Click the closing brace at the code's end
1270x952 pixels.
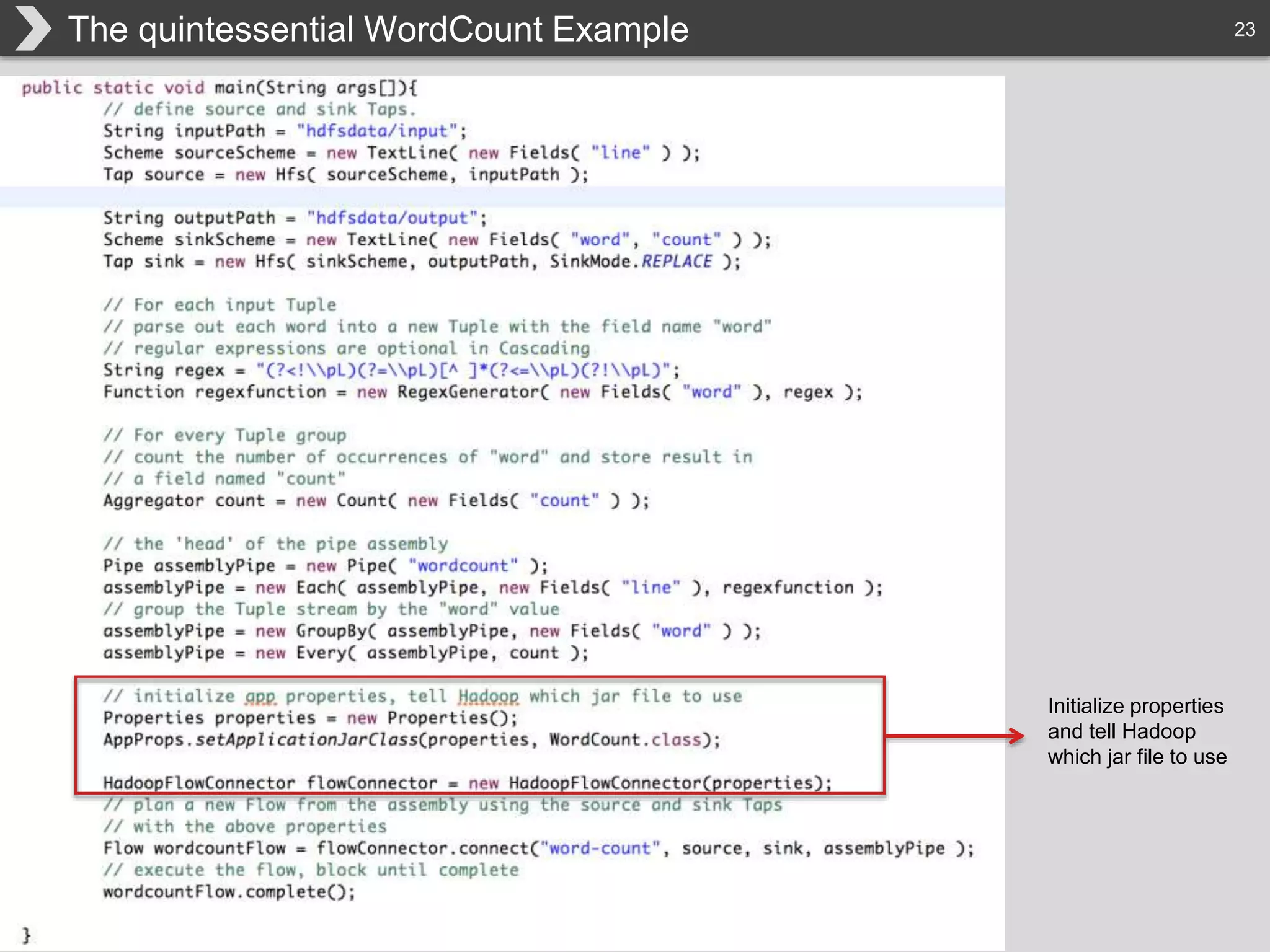point(26,935)
